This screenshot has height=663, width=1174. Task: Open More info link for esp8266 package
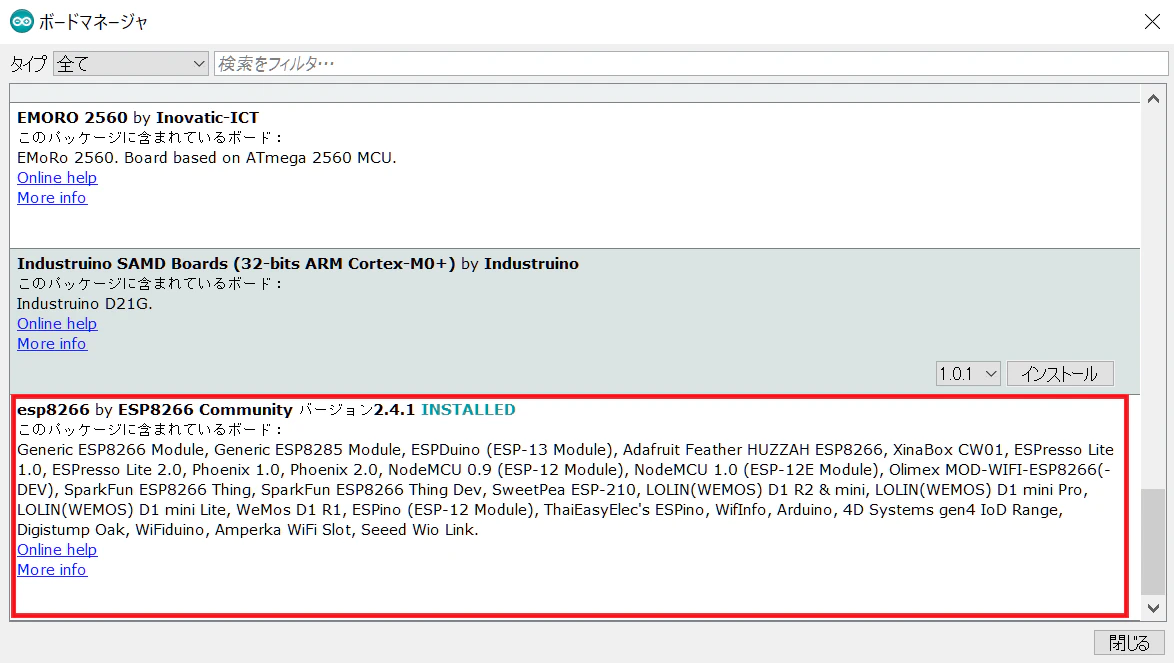pyautogui.click(x=52, y=570)
